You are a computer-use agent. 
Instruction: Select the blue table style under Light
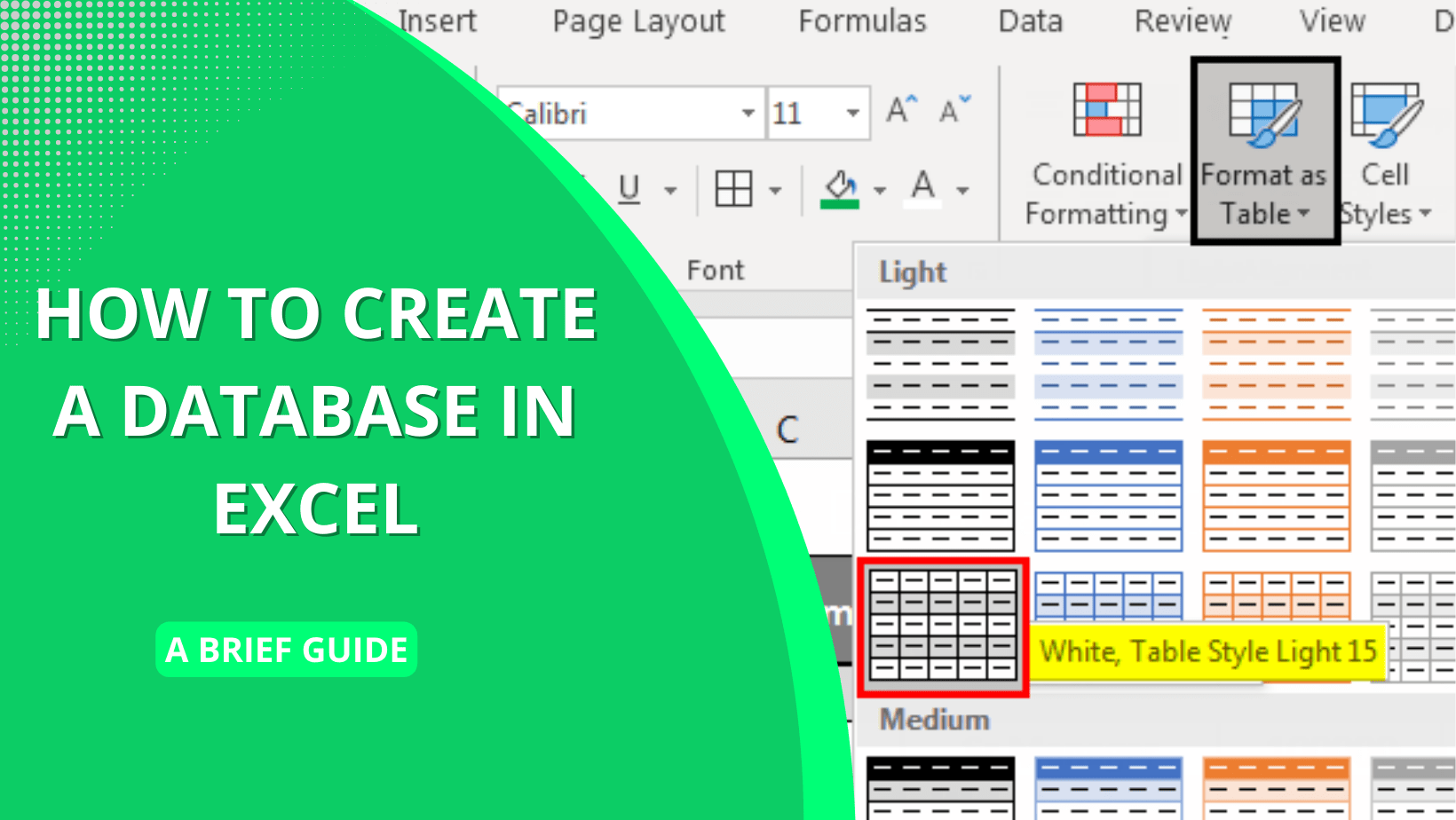pyautogui.click(x=1108, y=495)
